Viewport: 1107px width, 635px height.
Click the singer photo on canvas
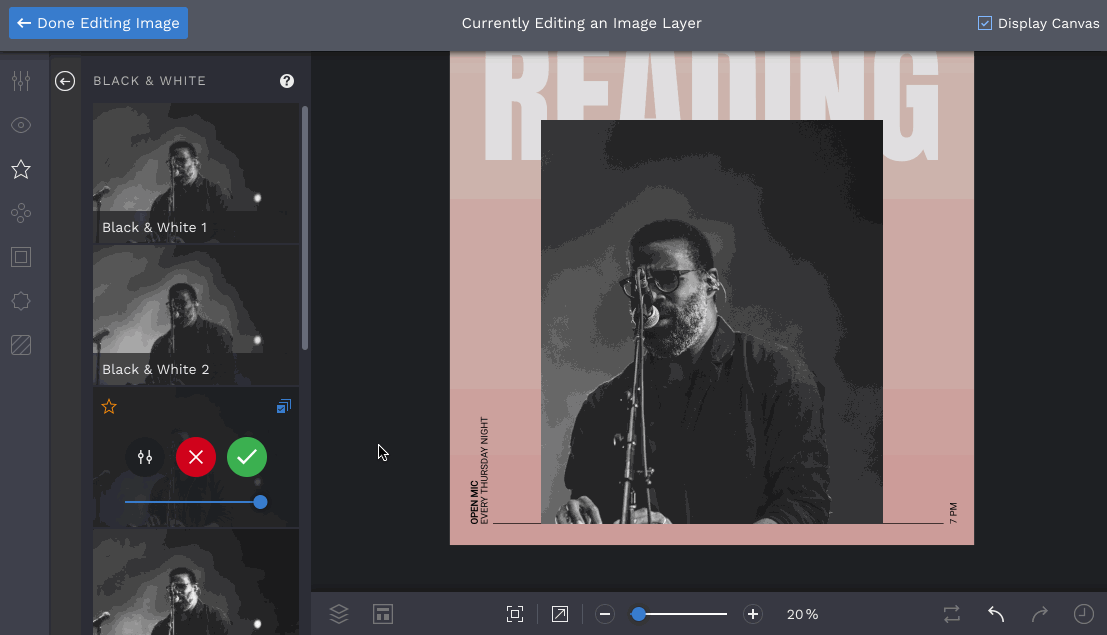pyautogui.click(x=712, y=322)
